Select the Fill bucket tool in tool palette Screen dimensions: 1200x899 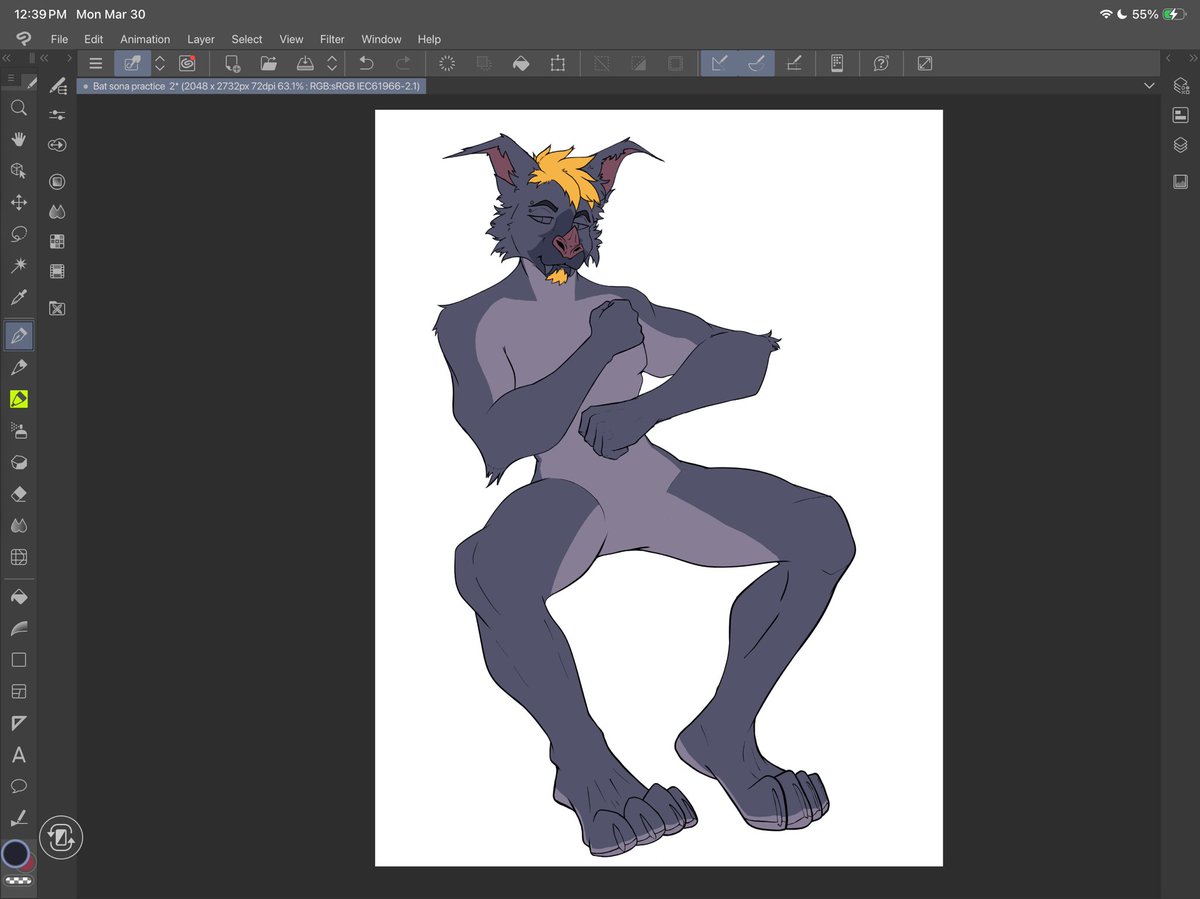click(18, 597)
